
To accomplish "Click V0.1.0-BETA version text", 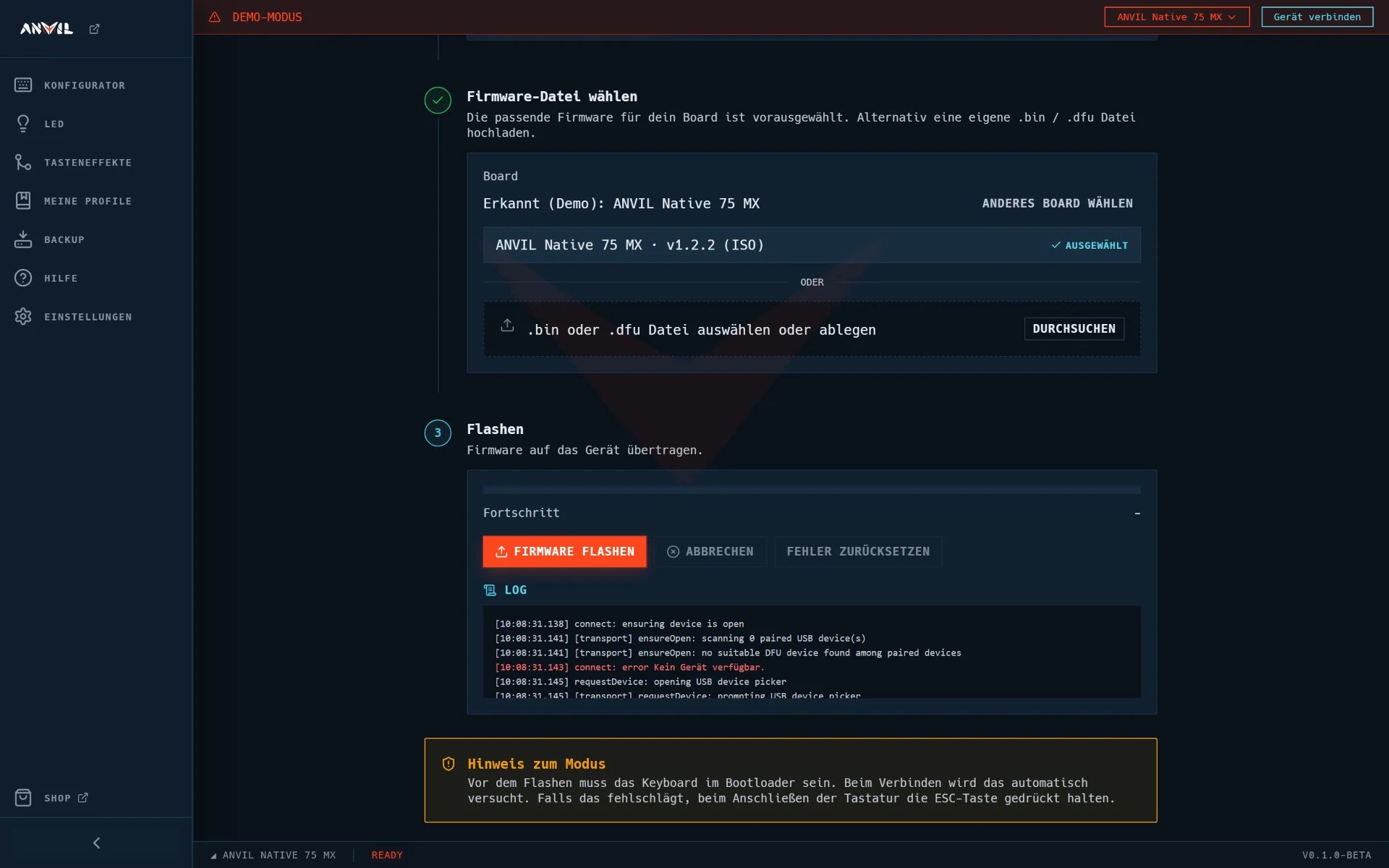I will (1337, 855).
